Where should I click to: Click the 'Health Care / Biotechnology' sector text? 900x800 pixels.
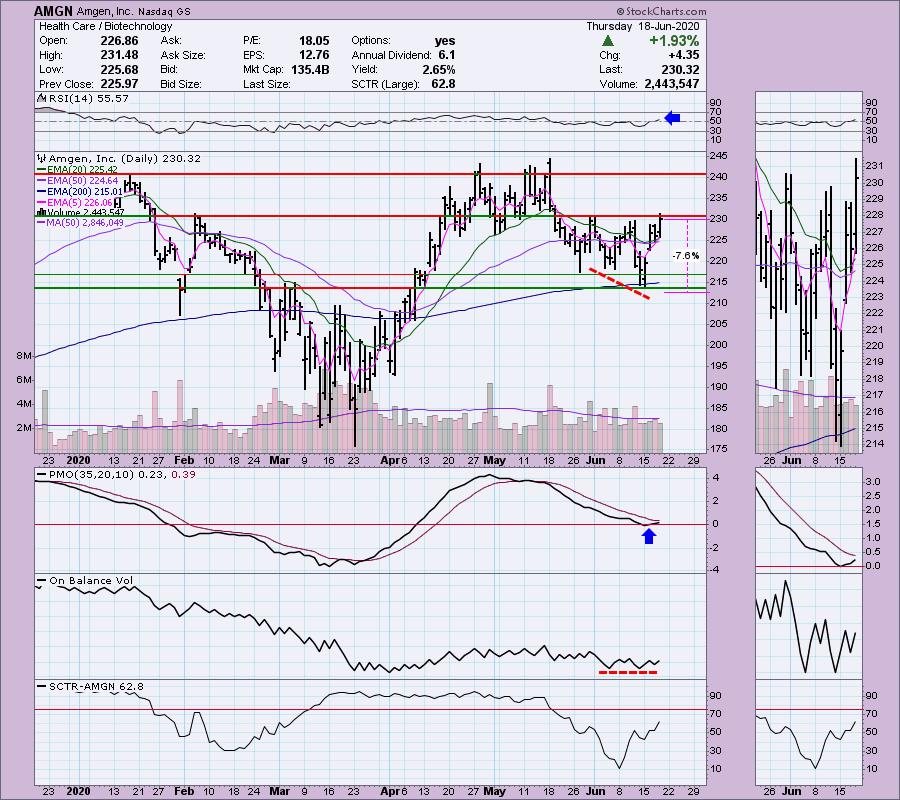coord(106,26)
